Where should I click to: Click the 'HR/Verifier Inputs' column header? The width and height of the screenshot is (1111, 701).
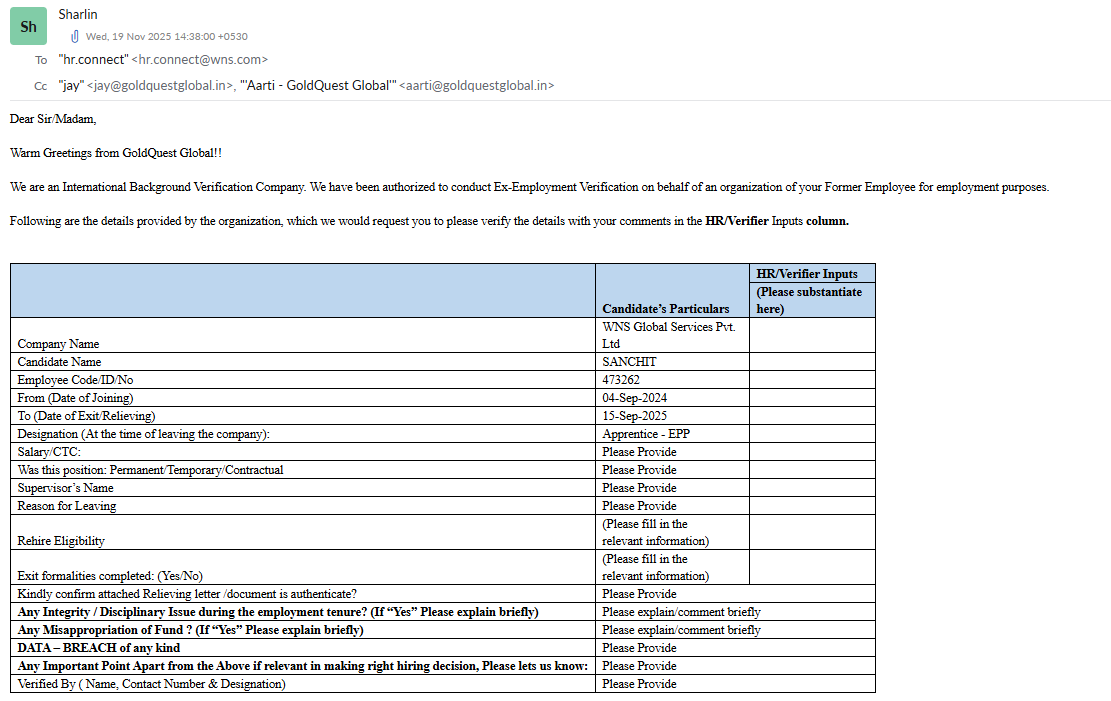807,274
